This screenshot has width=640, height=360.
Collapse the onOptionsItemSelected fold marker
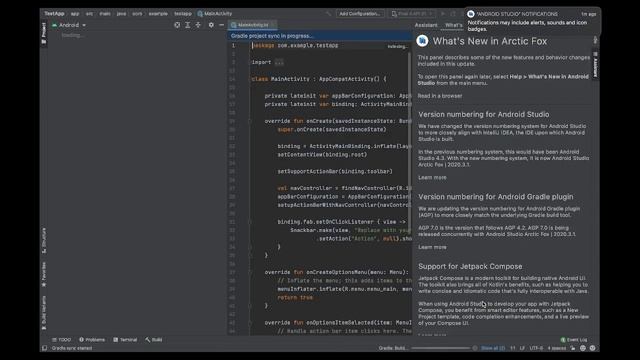250,322
